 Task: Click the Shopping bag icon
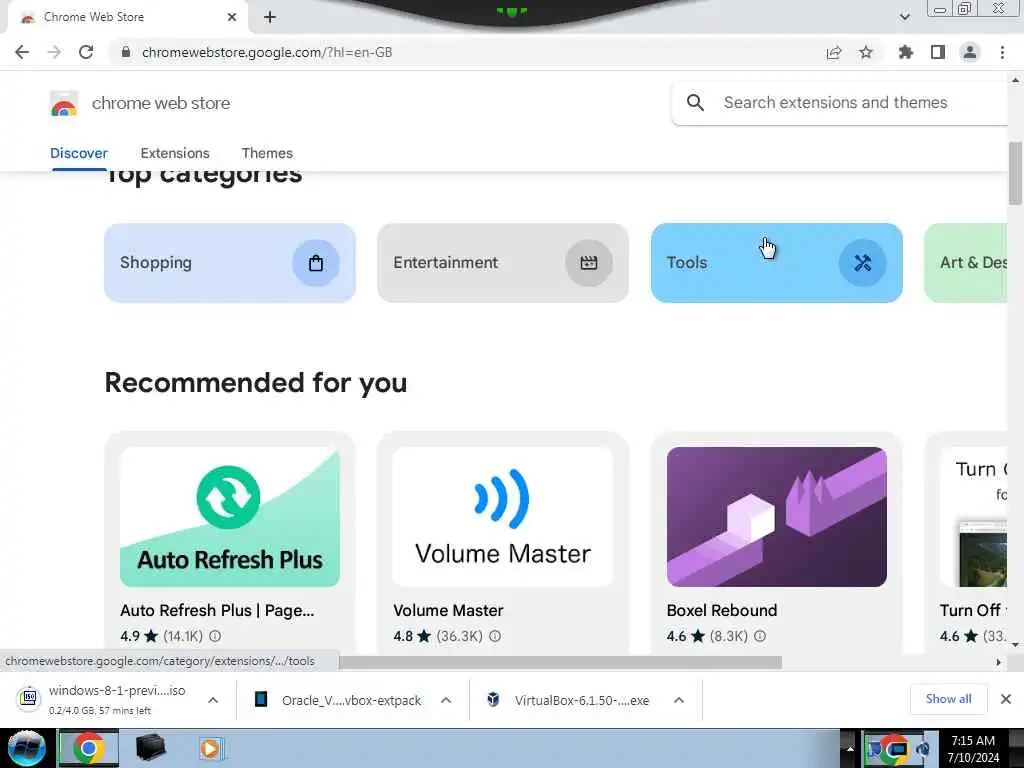tap(315, 263)
